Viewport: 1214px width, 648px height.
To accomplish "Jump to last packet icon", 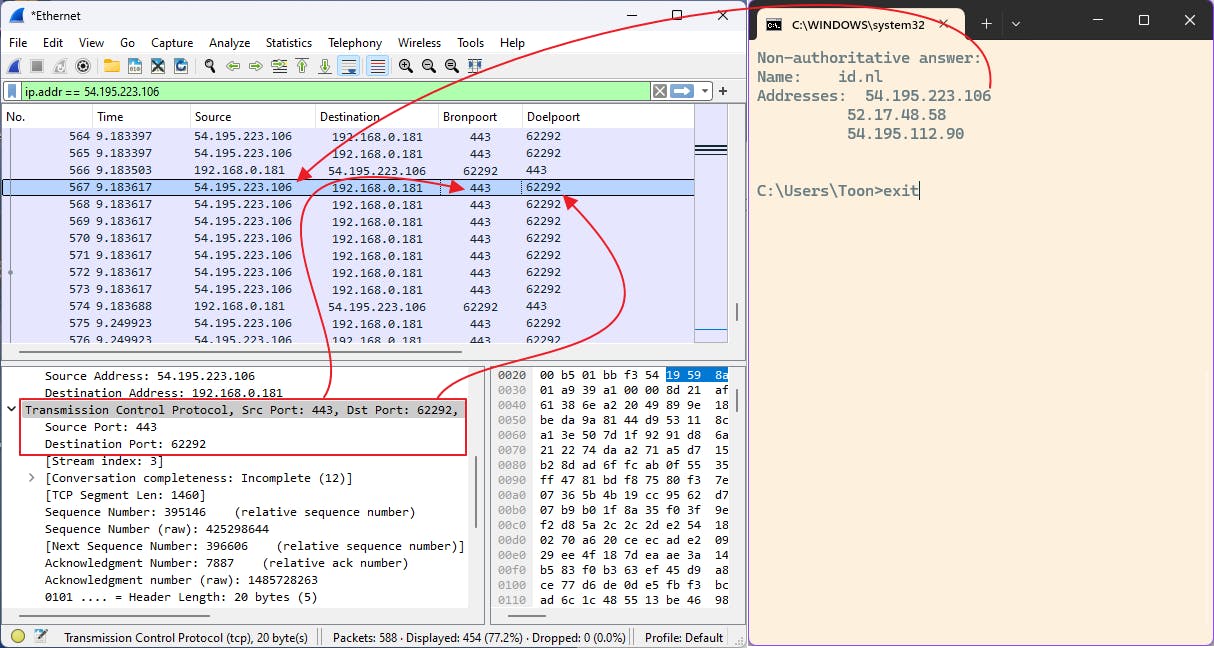I will [325, 66].
